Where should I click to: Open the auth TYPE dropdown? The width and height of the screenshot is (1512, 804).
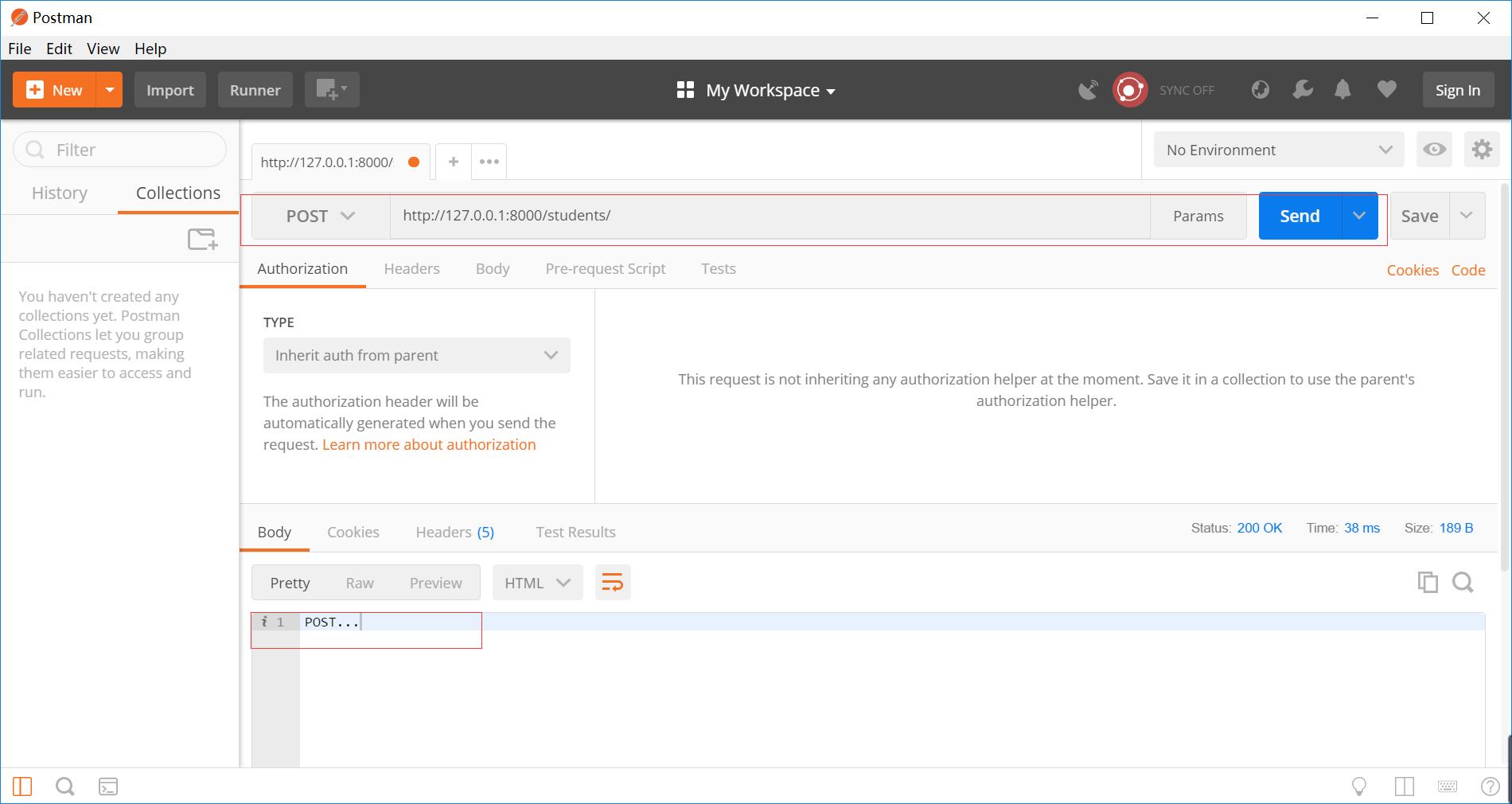417,355
